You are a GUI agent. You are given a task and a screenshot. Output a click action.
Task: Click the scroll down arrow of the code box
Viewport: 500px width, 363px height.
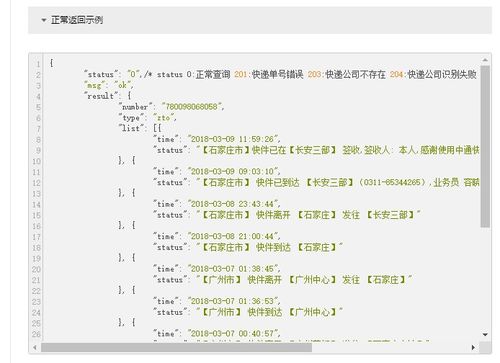click(x=485, y=334)
